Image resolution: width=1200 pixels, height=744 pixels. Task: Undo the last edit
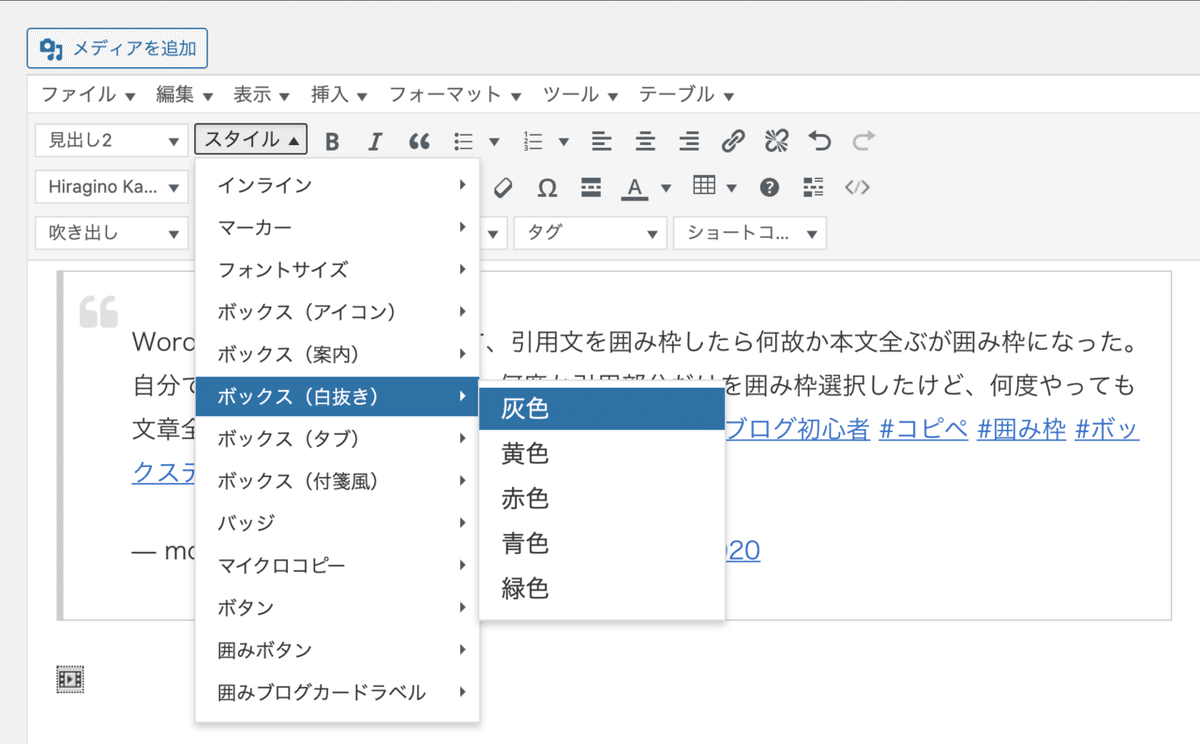pos(819,141)
